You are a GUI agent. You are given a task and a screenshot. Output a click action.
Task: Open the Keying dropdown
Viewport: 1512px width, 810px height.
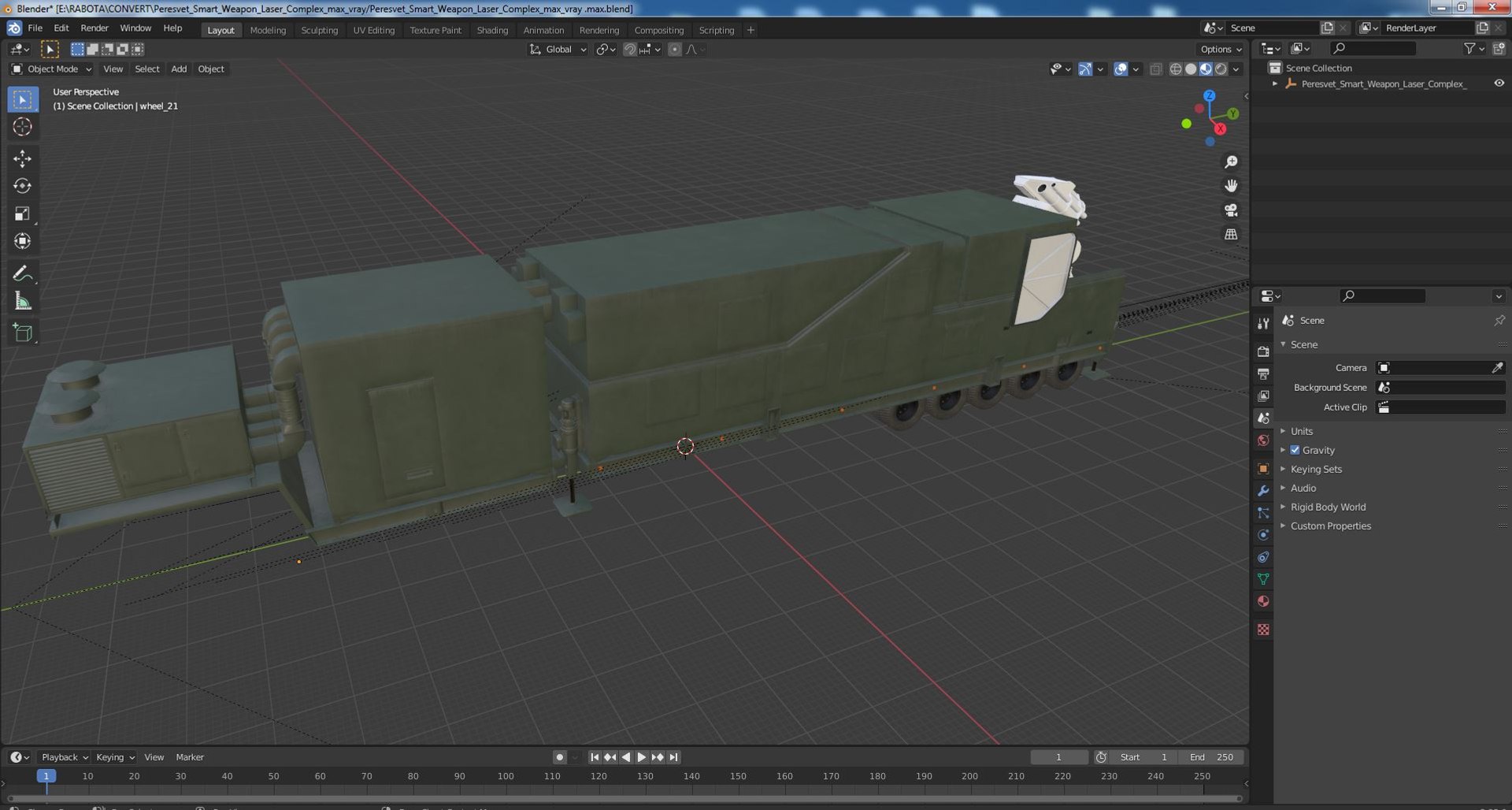coord(115,757)
